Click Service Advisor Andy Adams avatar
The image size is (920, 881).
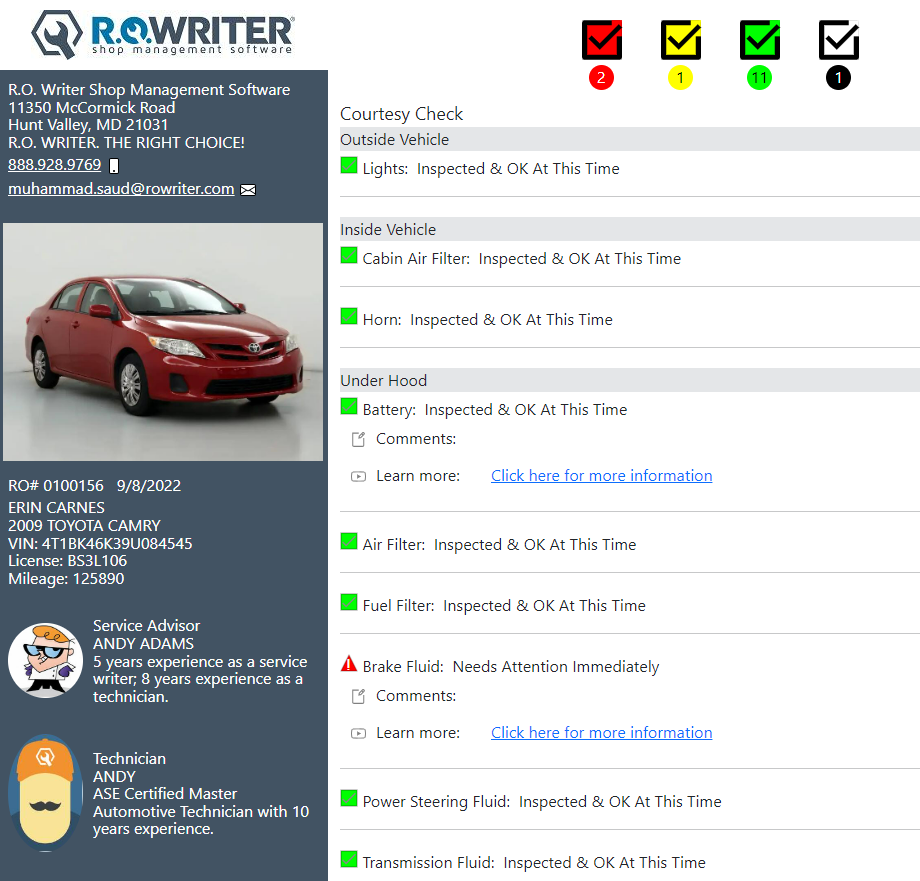pyautogui.click(x=45, y=660)
